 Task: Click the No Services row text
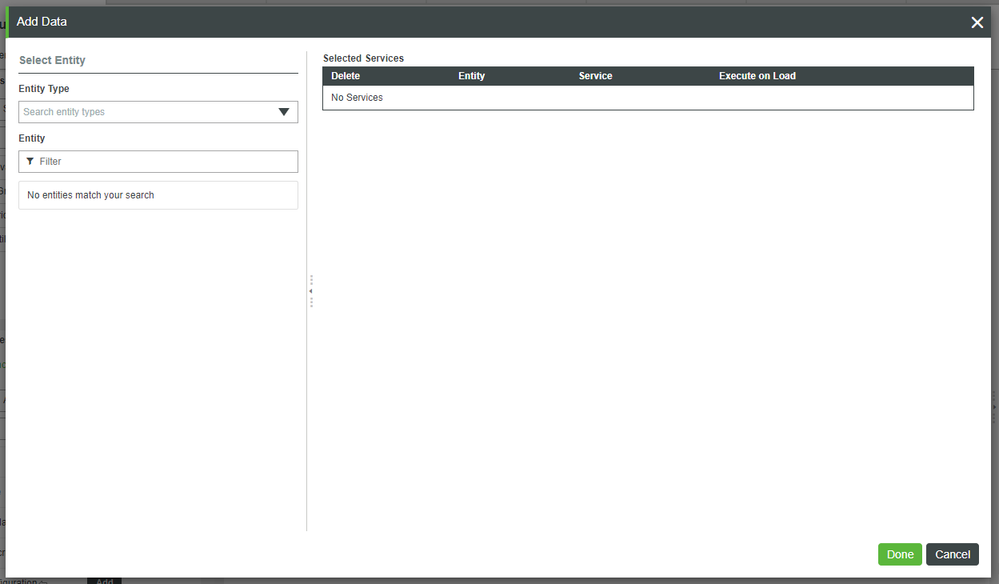[x=357, y=97]
